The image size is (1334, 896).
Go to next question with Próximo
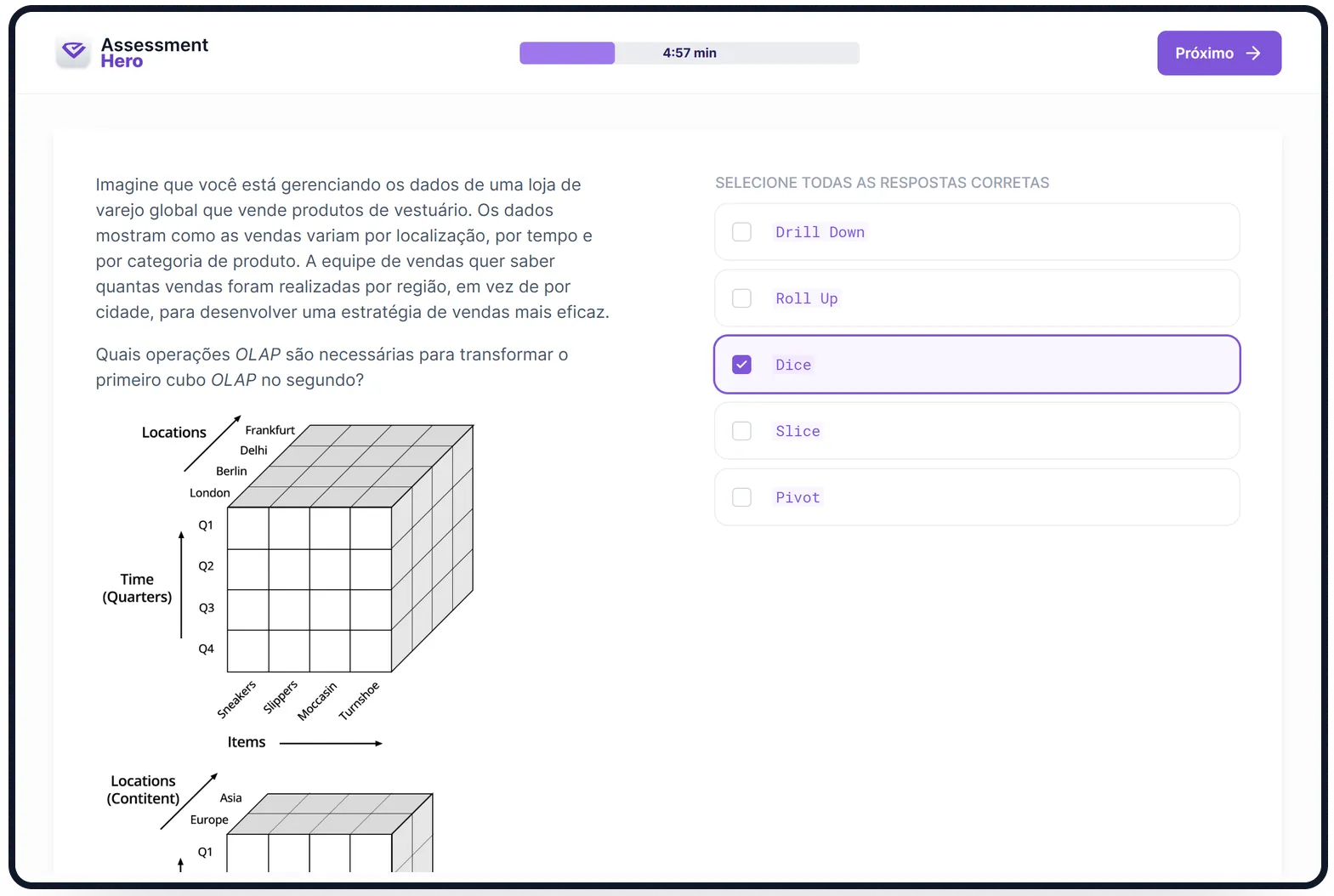point(1218,54)
